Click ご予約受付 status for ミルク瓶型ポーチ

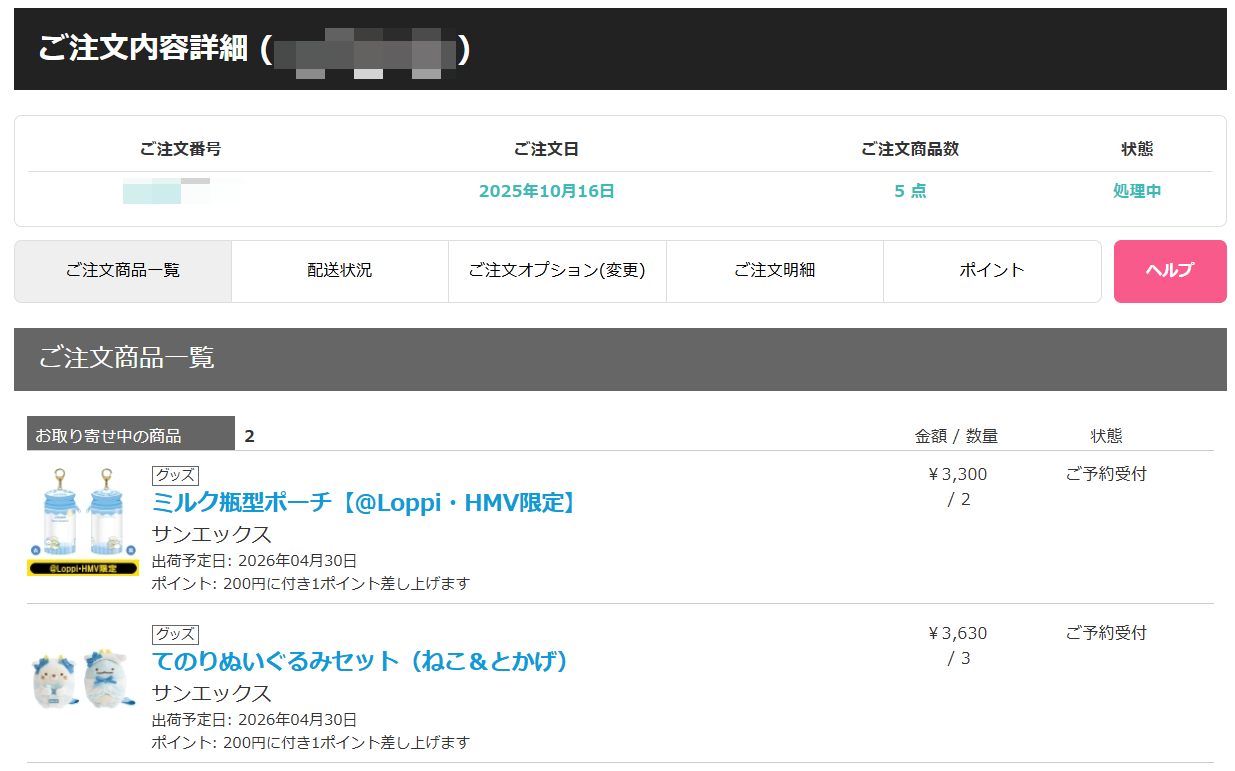[1106, 474]
